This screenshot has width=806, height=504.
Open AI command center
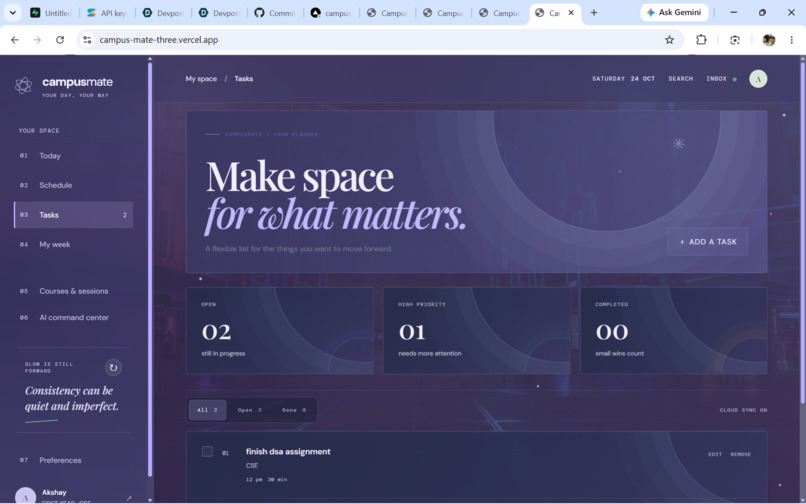[x=73, y=317]
